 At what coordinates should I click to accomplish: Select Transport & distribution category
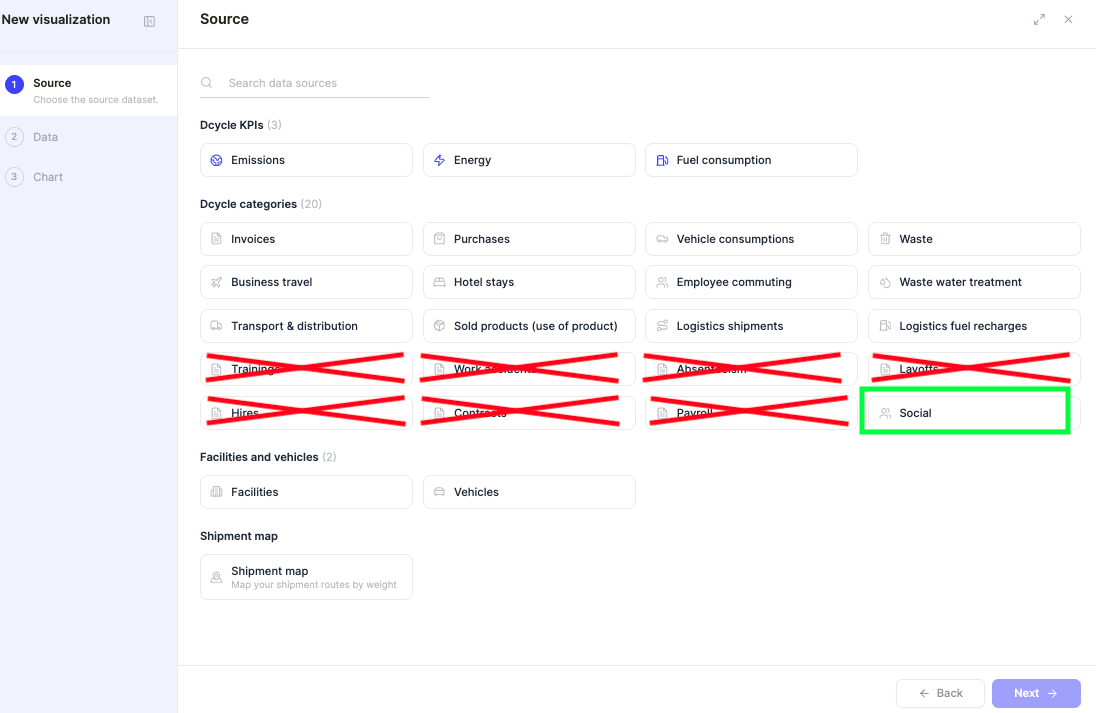coord(306,326)
